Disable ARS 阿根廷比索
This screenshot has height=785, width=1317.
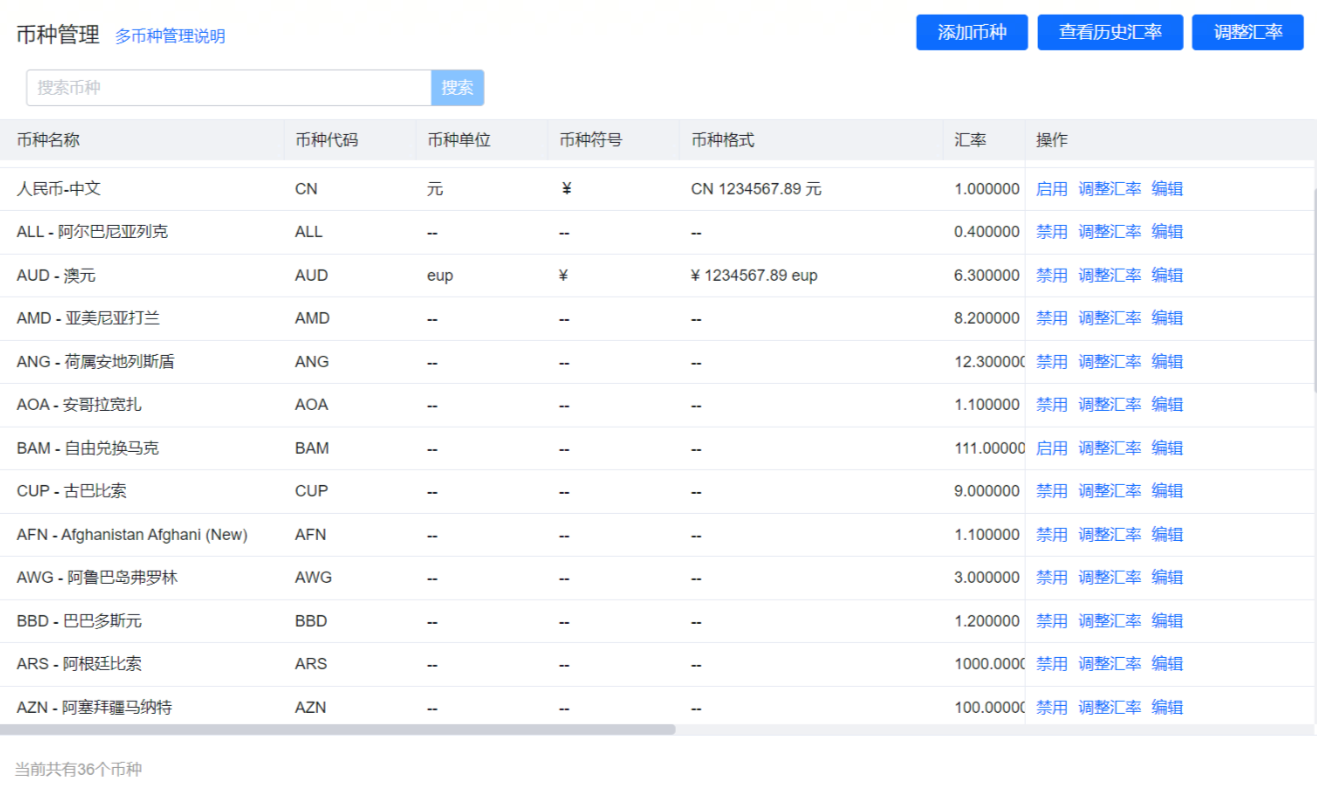tap(1052, 663)
